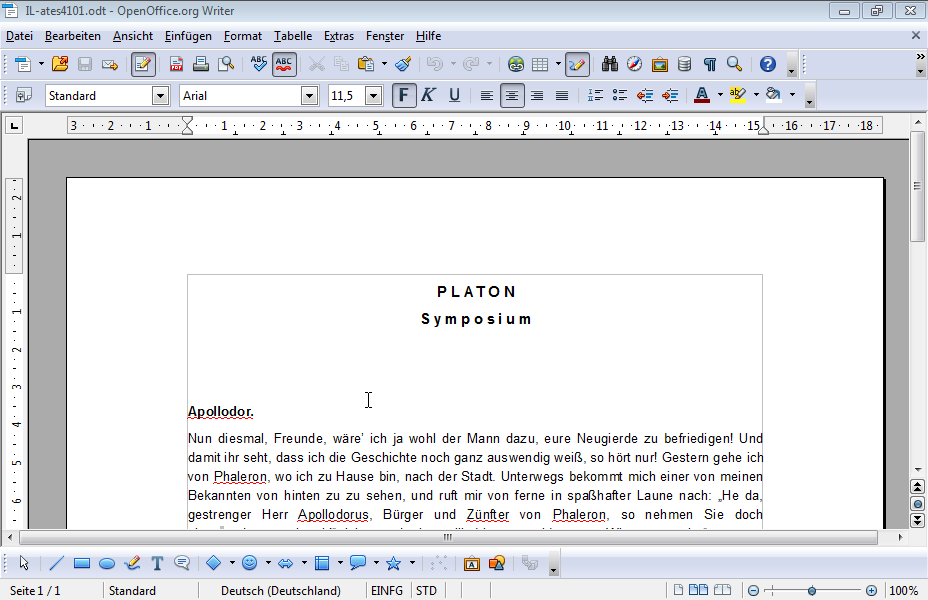Select the Line drawing tool
Viewport: 928px width, 600px height.
pos(56,563)
